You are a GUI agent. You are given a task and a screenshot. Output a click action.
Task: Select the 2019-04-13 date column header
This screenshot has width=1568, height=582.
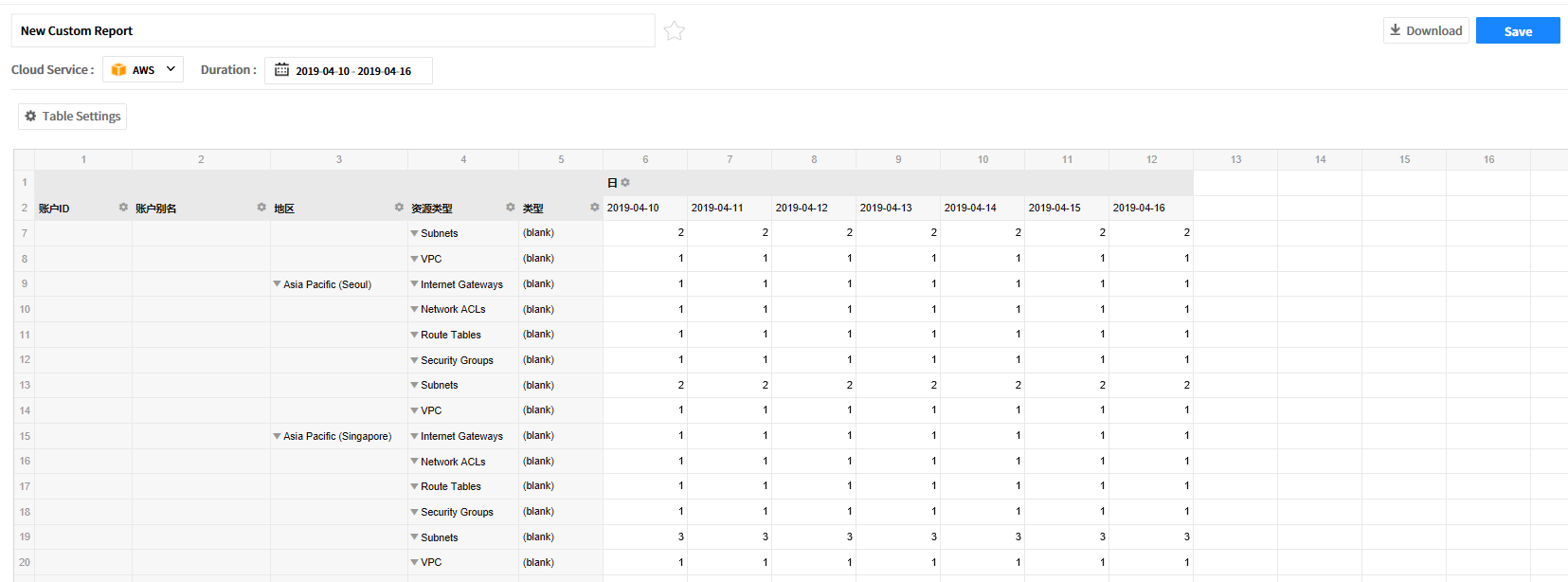click(x=886, y=208)
